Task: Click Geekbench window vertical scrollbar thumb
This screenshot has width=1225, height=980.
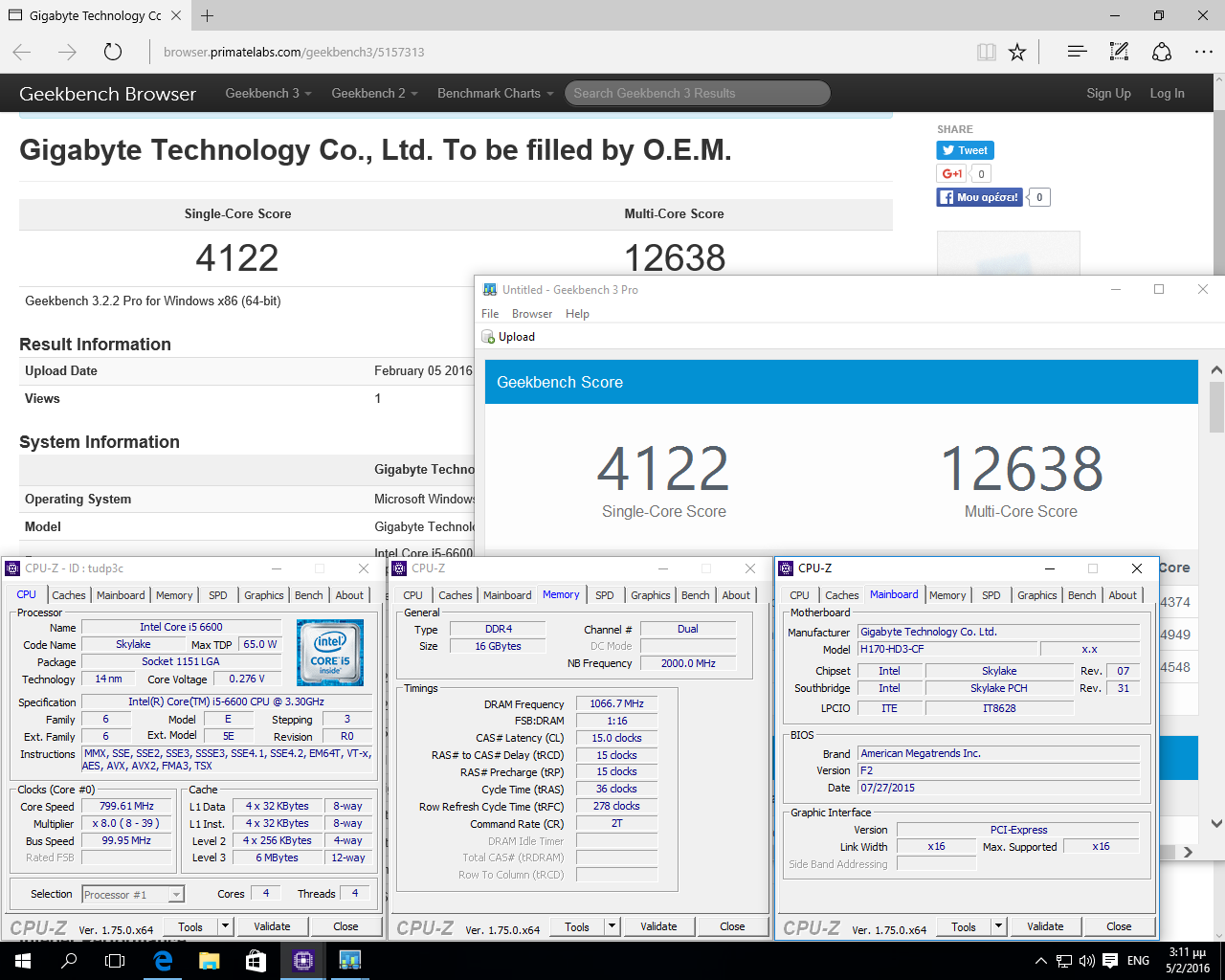Action: pos(1216,408)
